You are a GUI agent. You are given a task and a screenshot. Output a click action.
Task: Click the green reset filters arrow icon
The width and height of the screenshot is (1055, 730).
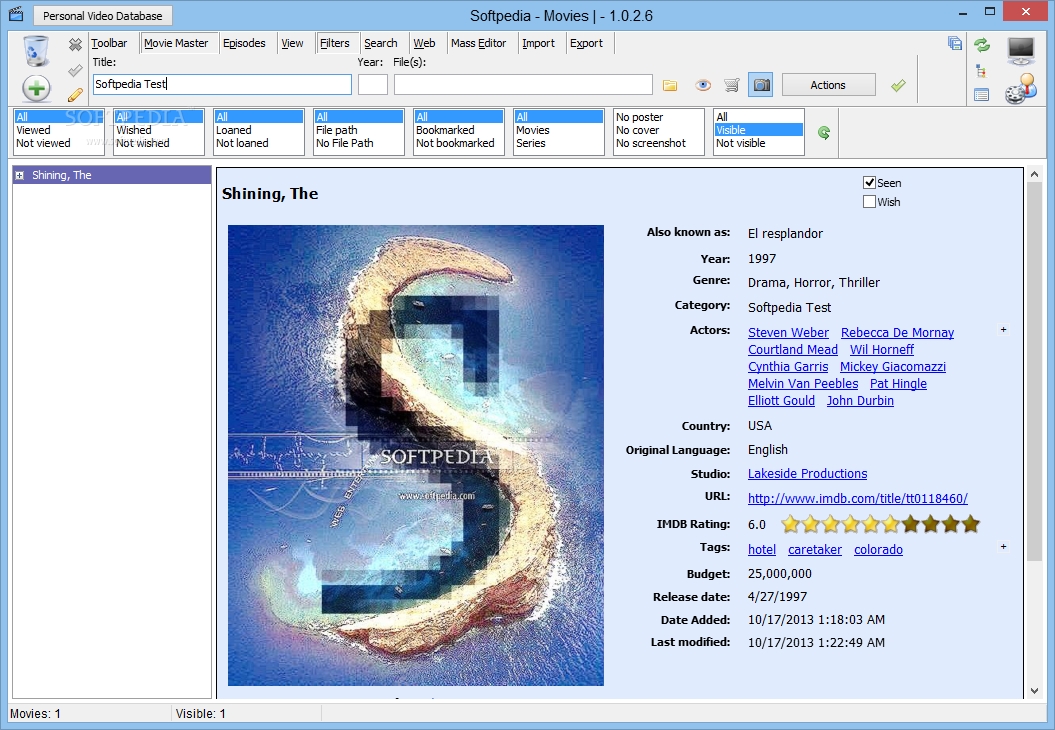click(x=824, y=133)
